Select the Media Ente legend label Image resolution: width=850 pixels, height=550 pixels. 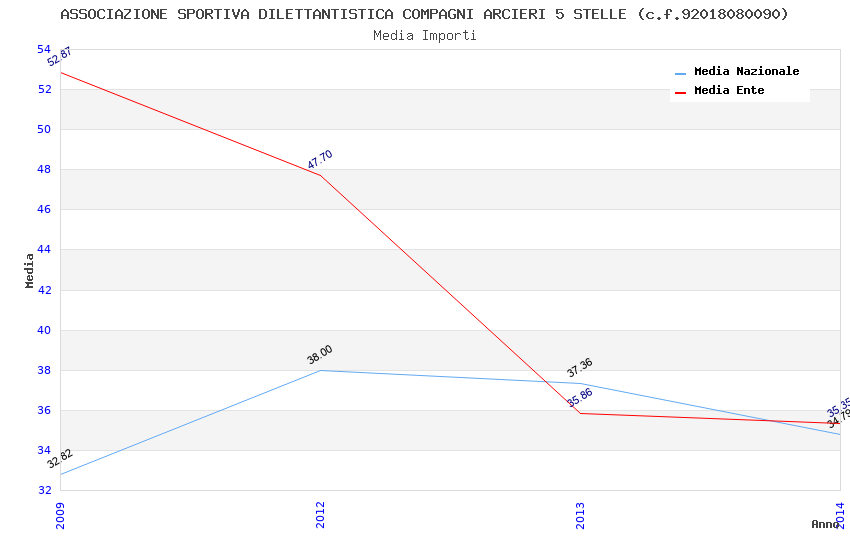tap(729, 91)
